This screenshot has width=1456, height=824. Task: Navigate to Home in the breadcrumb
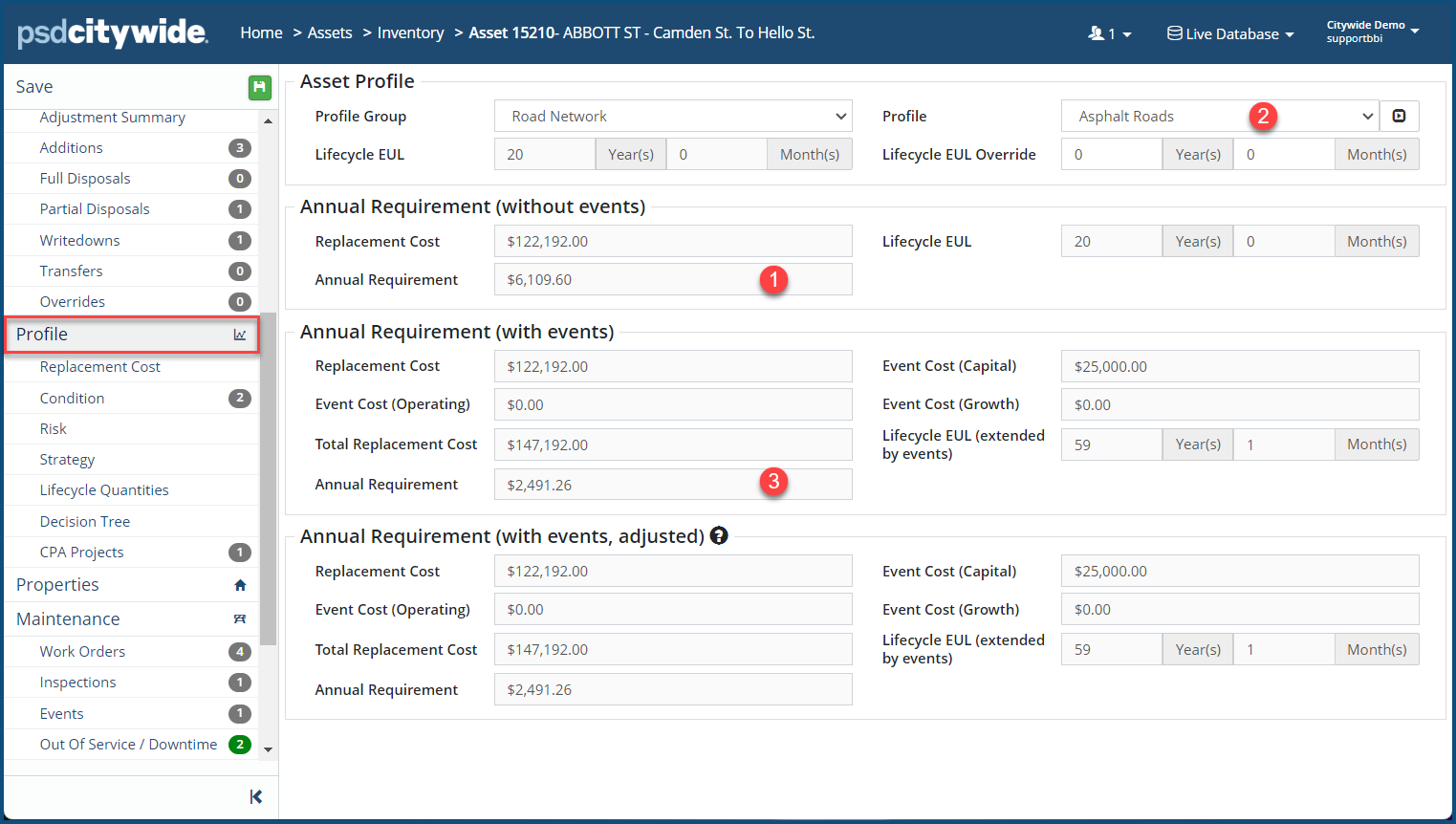(x=261, y=33)
